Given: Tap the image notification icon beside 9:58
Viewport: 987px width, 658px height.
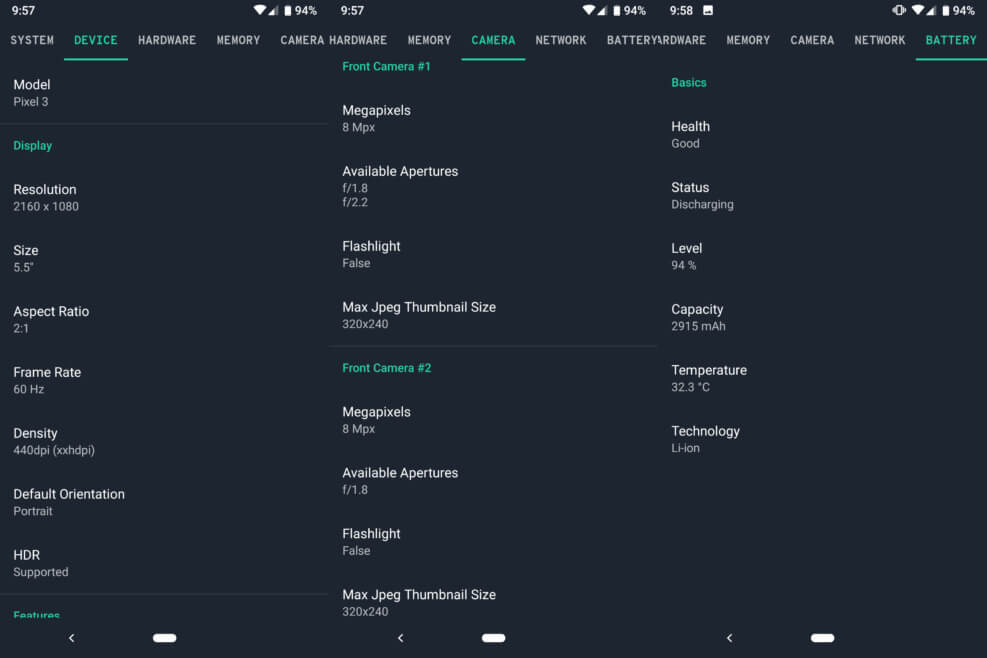Looking at the screenshot, I should point(708,11).
